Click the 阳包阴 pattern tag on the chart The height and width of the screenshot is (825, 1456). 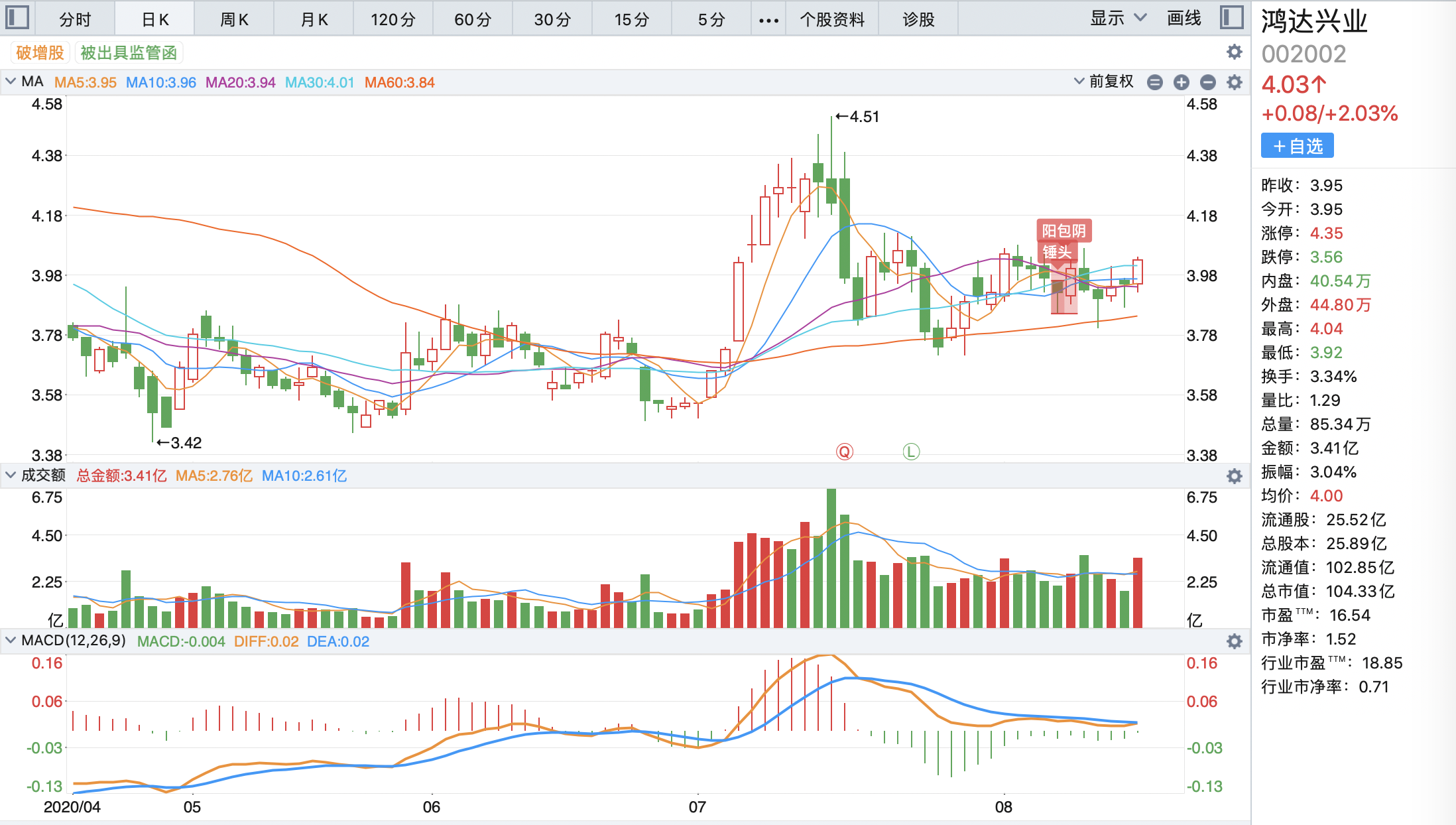[x=1063, y=231]
